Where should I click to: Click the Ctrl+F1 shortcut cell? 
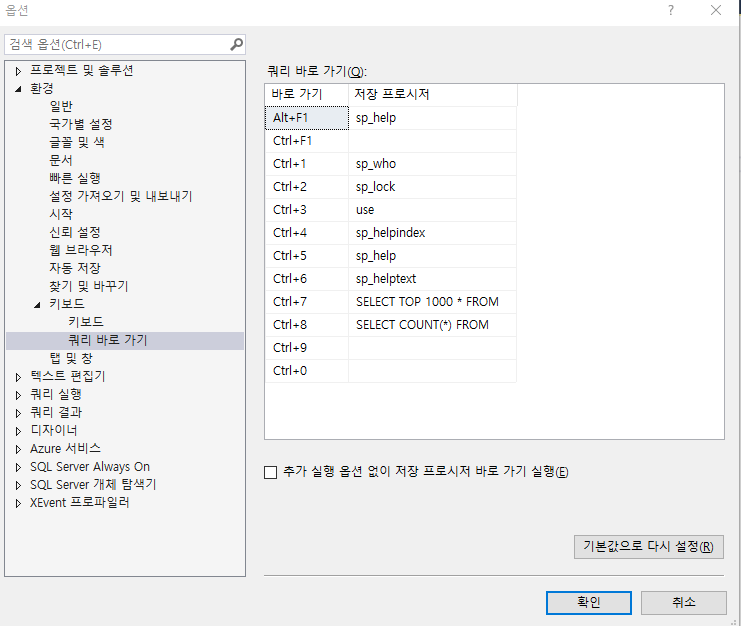[x=307, y=141]
